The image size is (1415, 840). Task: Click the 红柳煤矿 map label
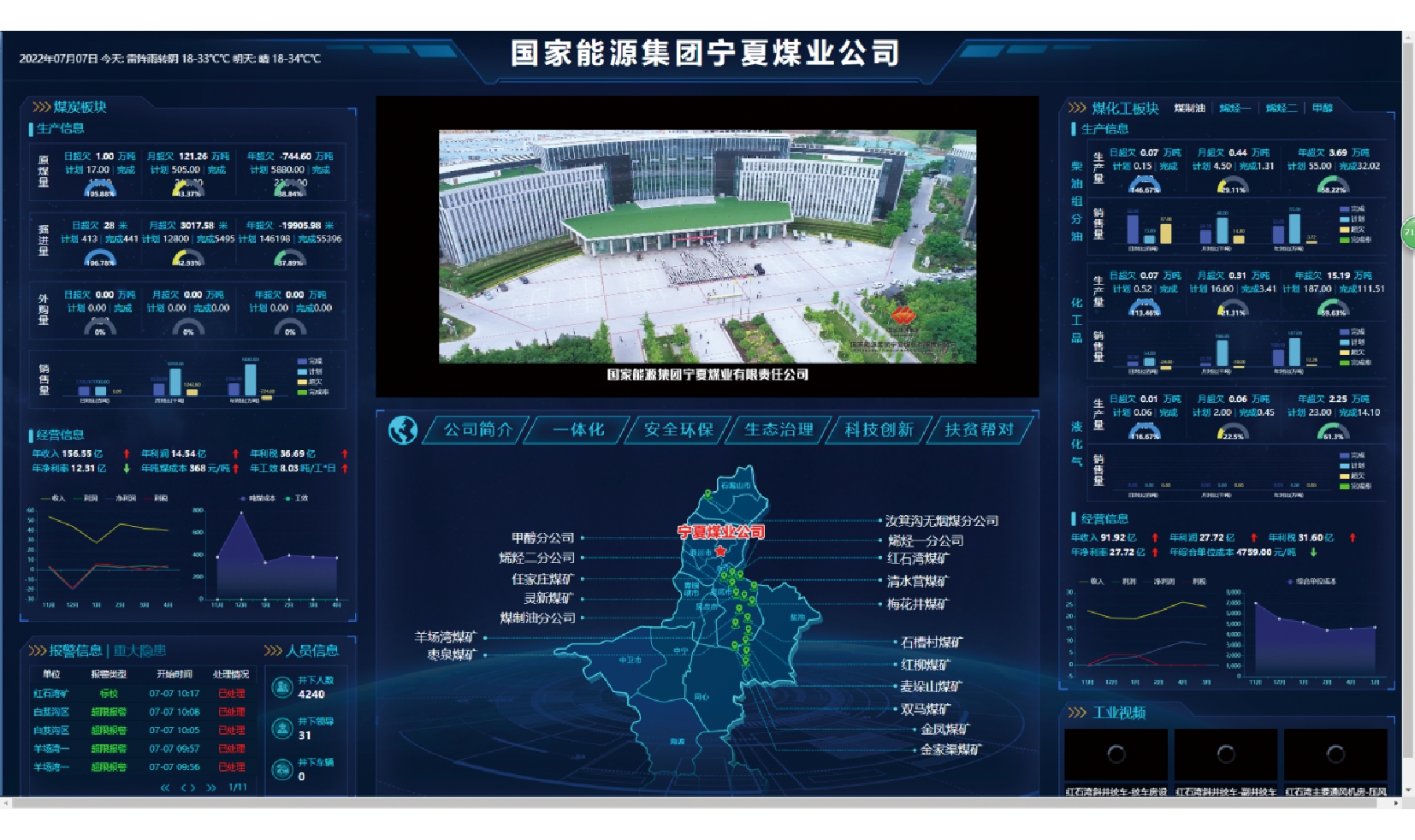(925, 665)
